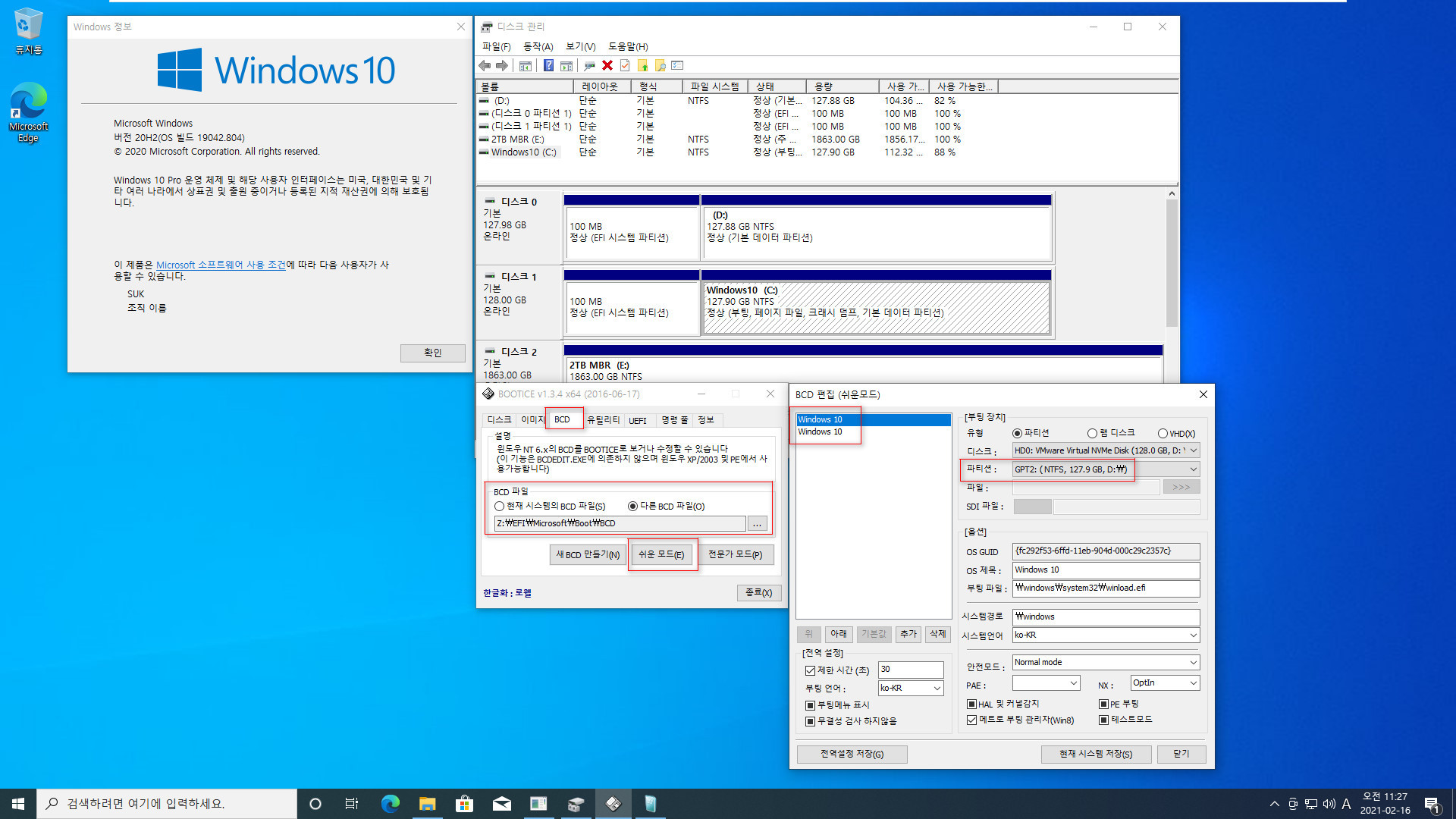1456x819 pixels.
Task: Open the Windows Start menu
Action: (x=18, y=804)
